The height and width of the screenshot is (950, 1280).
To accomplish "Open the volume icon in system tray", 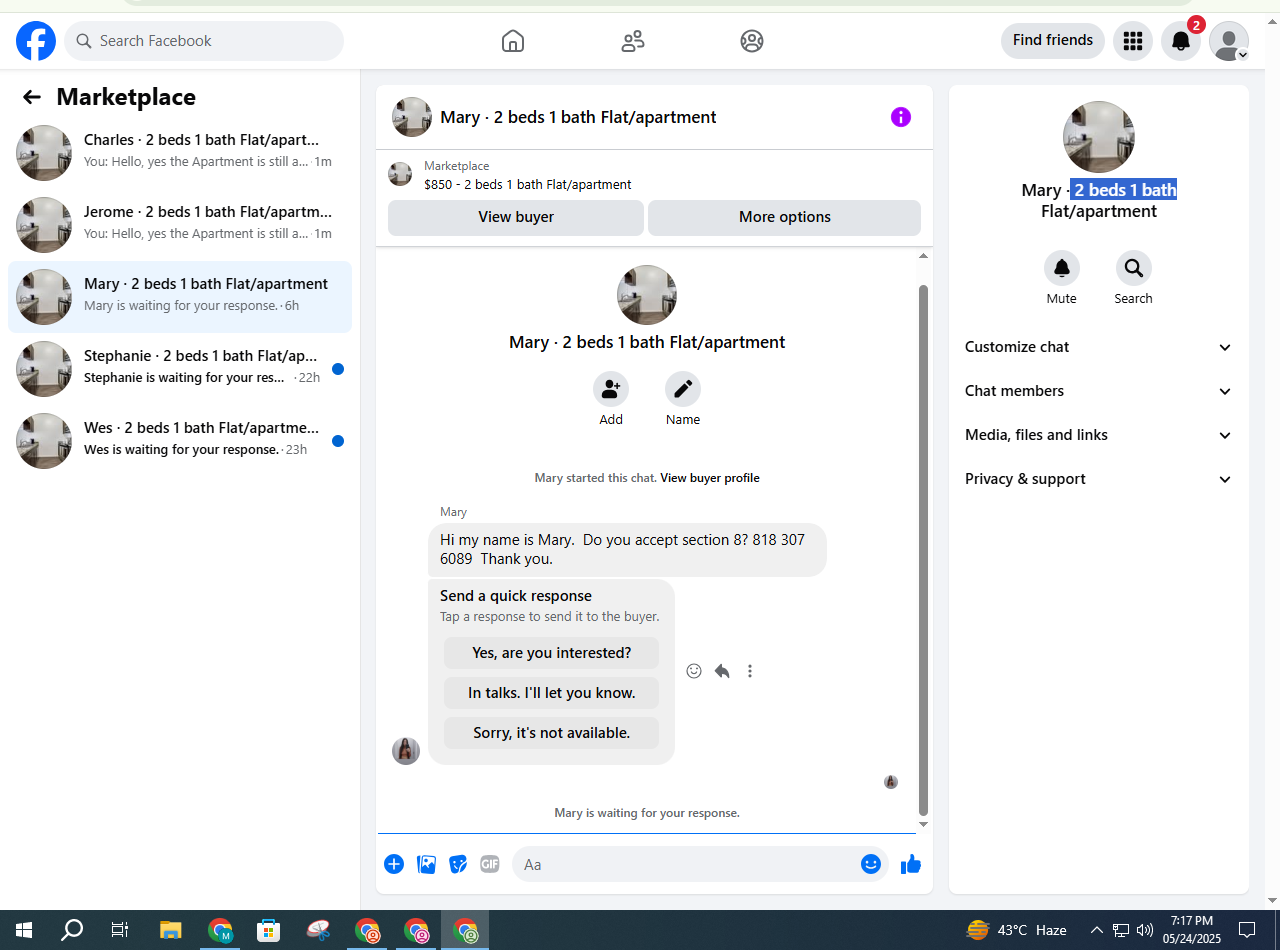I will [x=1145, y=930].
